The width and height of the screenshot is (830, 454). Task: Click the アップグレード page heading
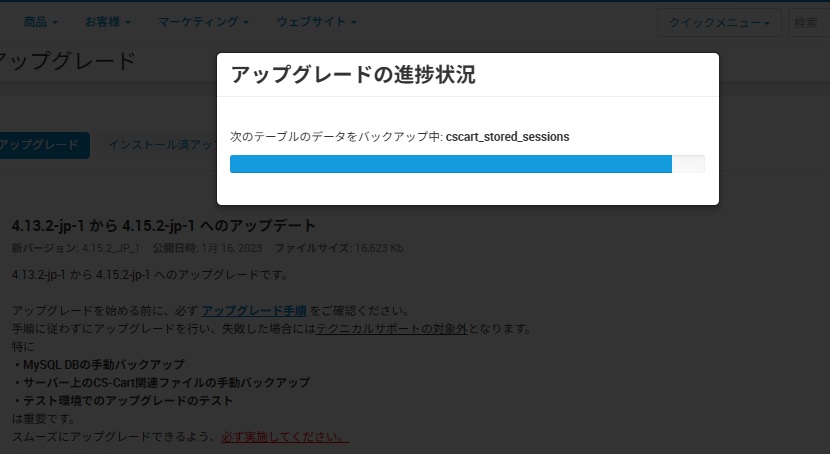(x=66, y=61)
